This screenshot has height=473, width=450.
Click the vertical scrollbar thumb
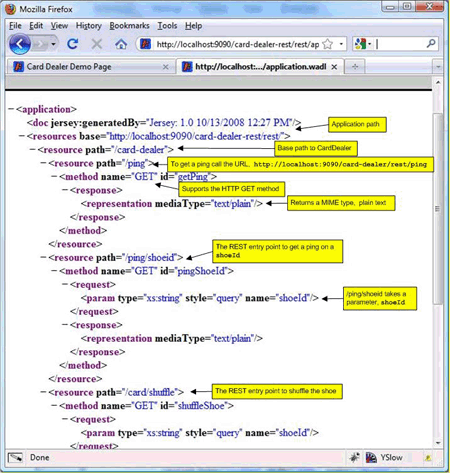click(x=438, y=208)
